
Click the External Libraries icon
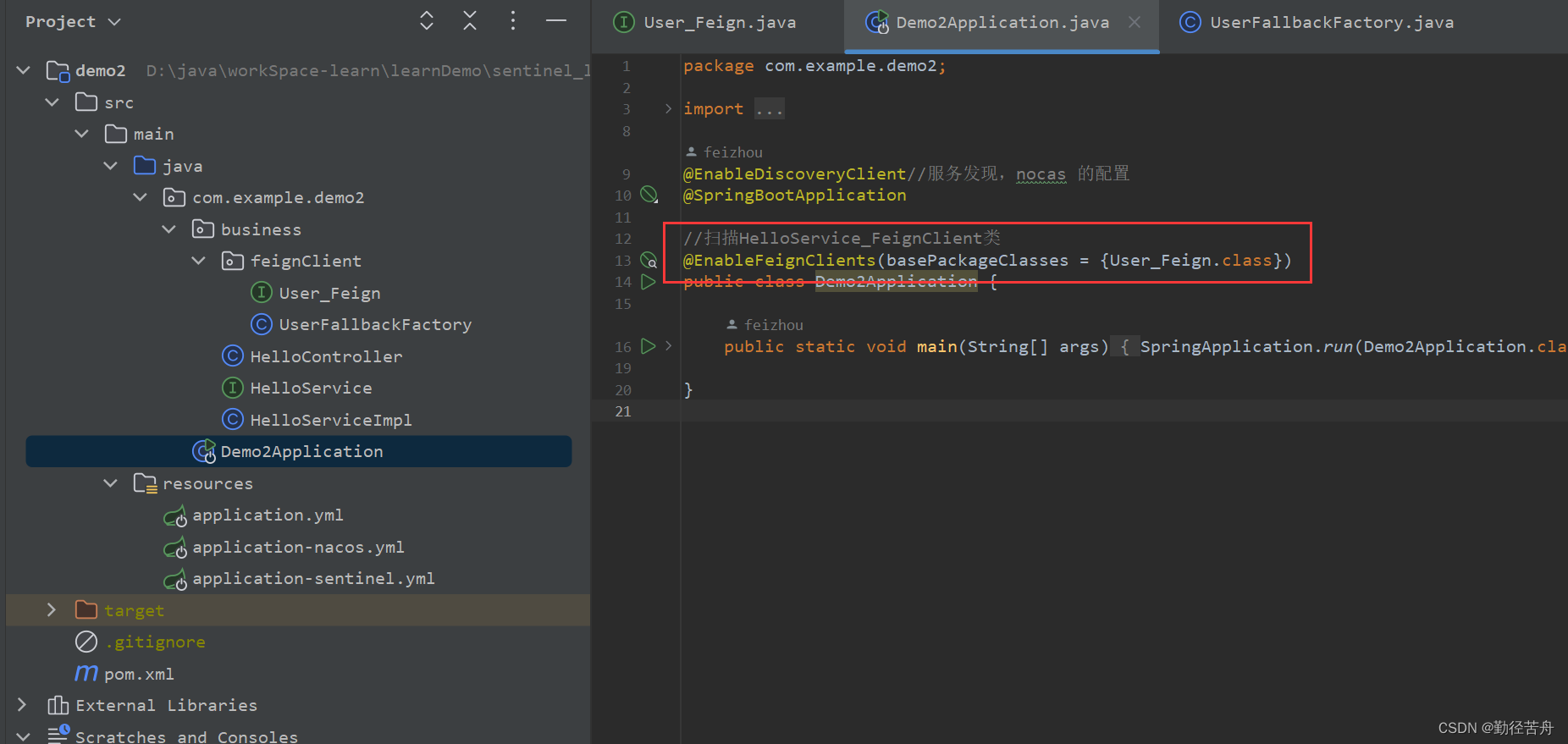pyautogui.click(x=58, y=705)
